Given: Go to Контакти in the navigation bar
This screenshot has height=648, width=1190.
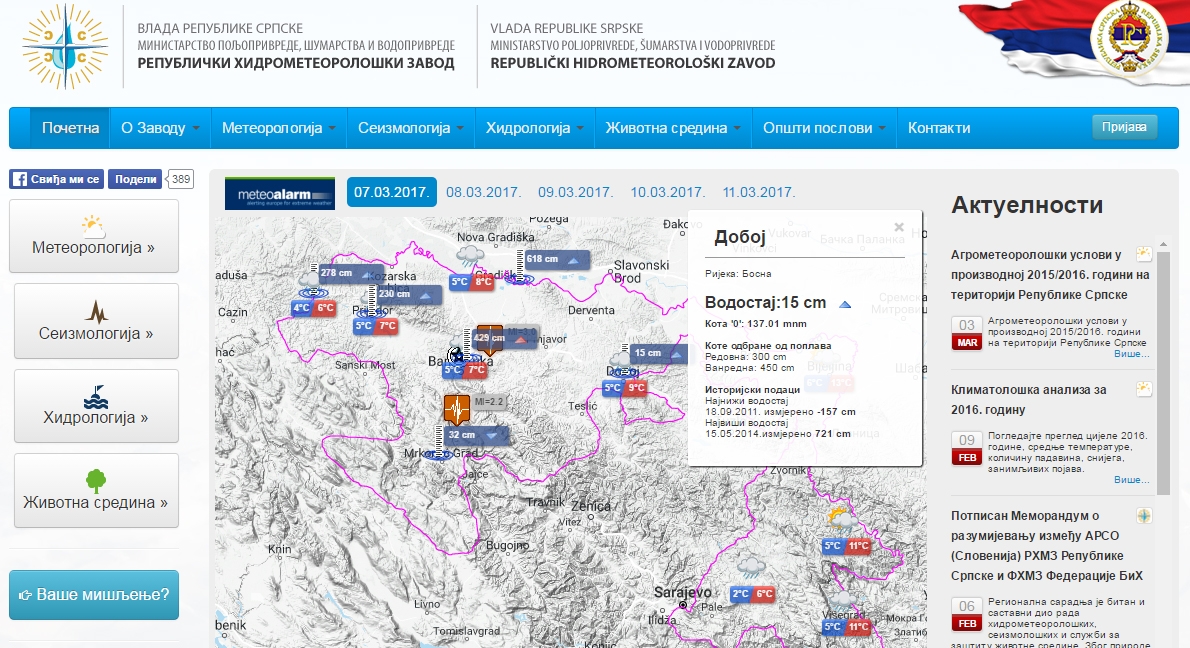Looking at the screenshot, I should coord(938,128).
